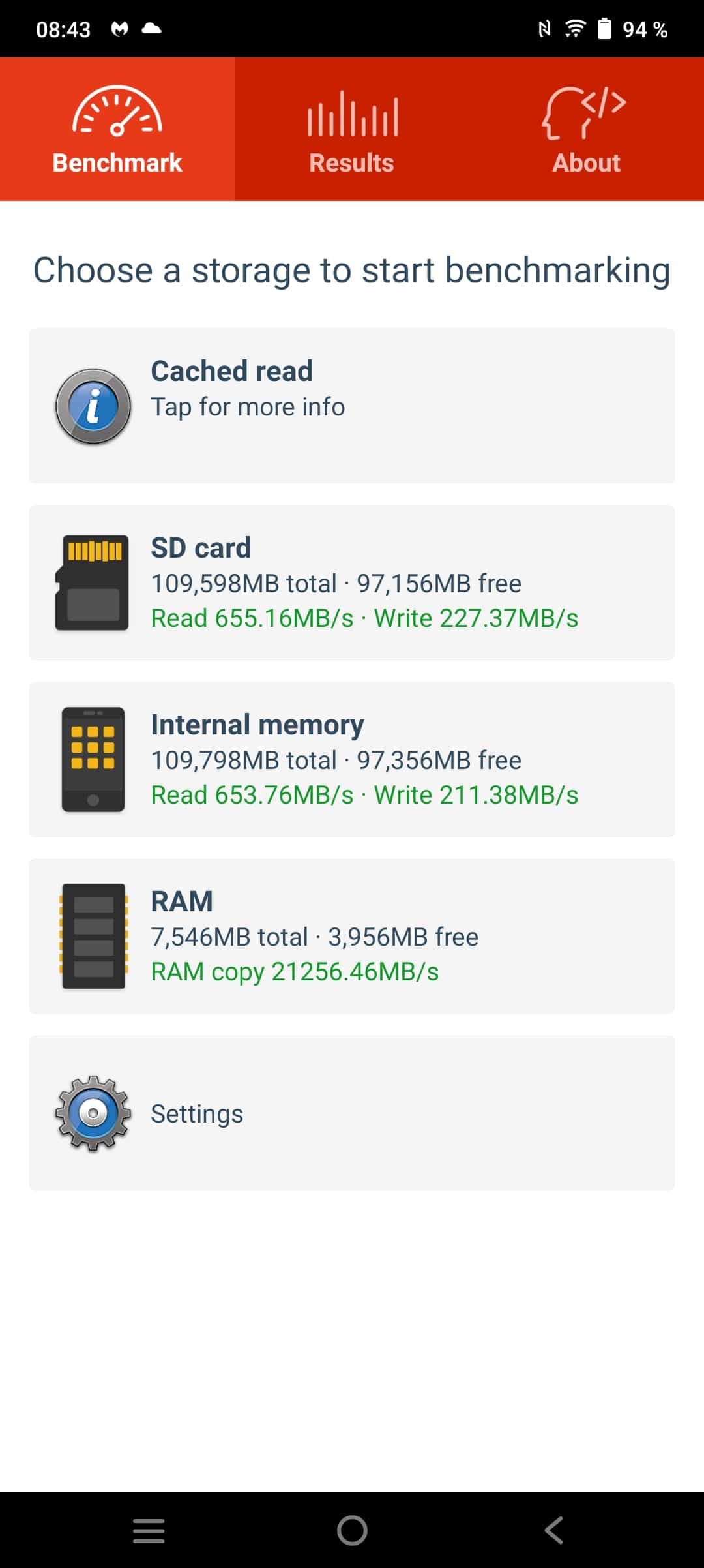Start the RAM benchmark entry
The image size is (704, 1568).
point(352,936)
